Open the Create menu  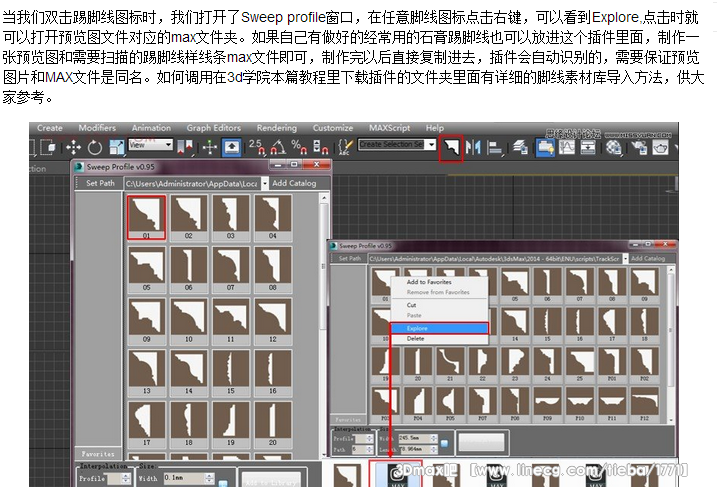click(50, 128)
